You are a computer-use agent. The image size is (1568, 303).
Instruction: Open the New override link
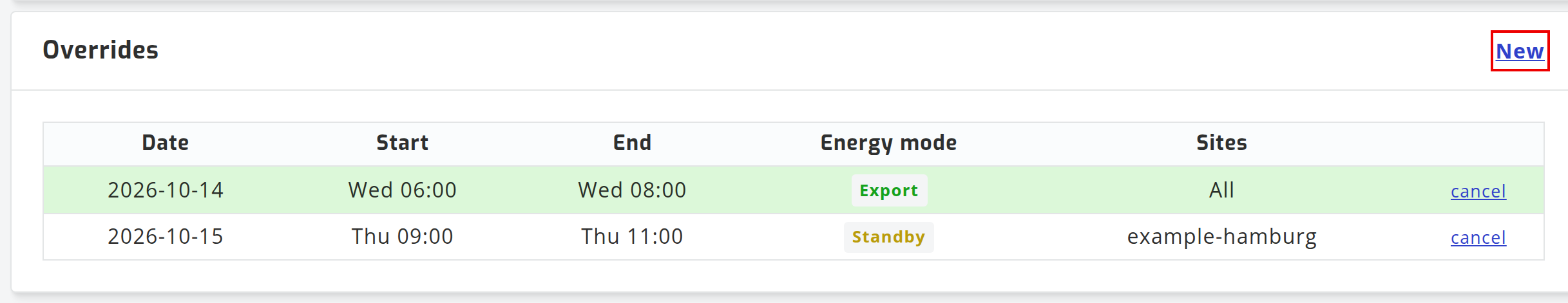1520,51
